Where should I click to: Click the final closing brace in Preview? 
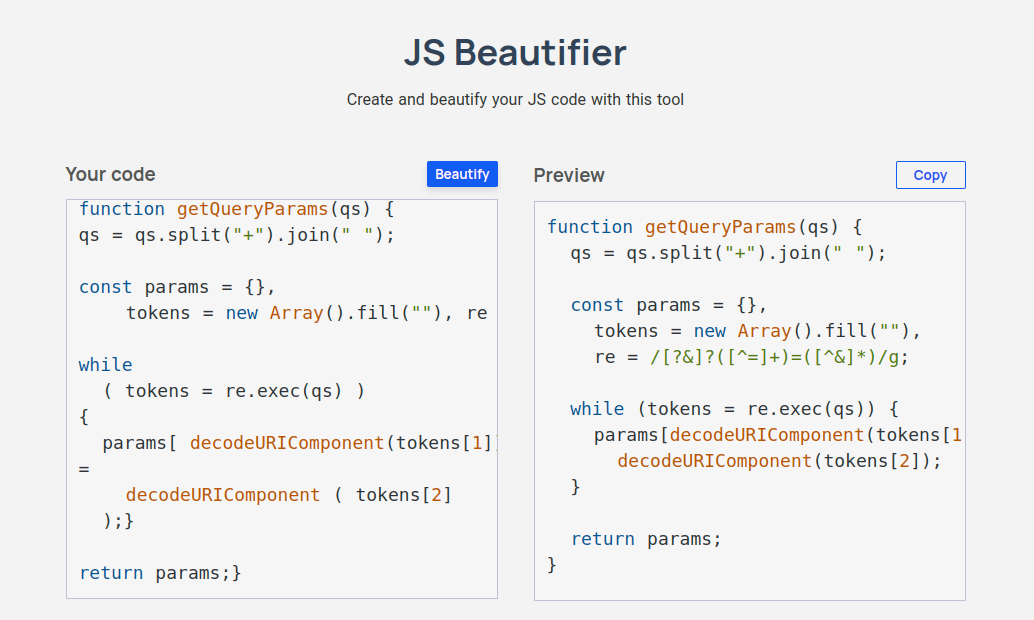(x=552, y=565)
